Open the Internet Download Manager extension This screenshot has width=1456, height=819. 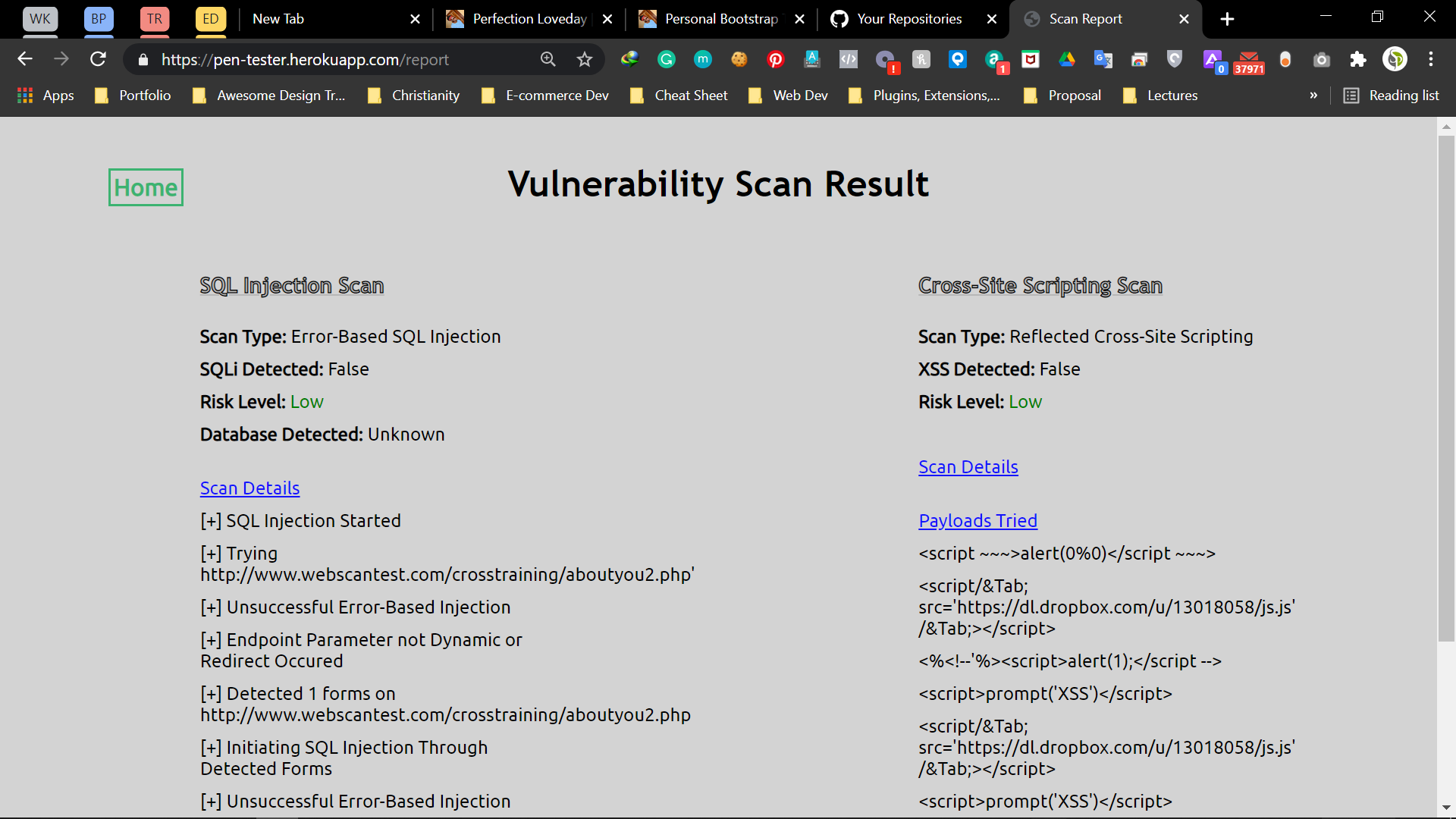pos(629,59)
